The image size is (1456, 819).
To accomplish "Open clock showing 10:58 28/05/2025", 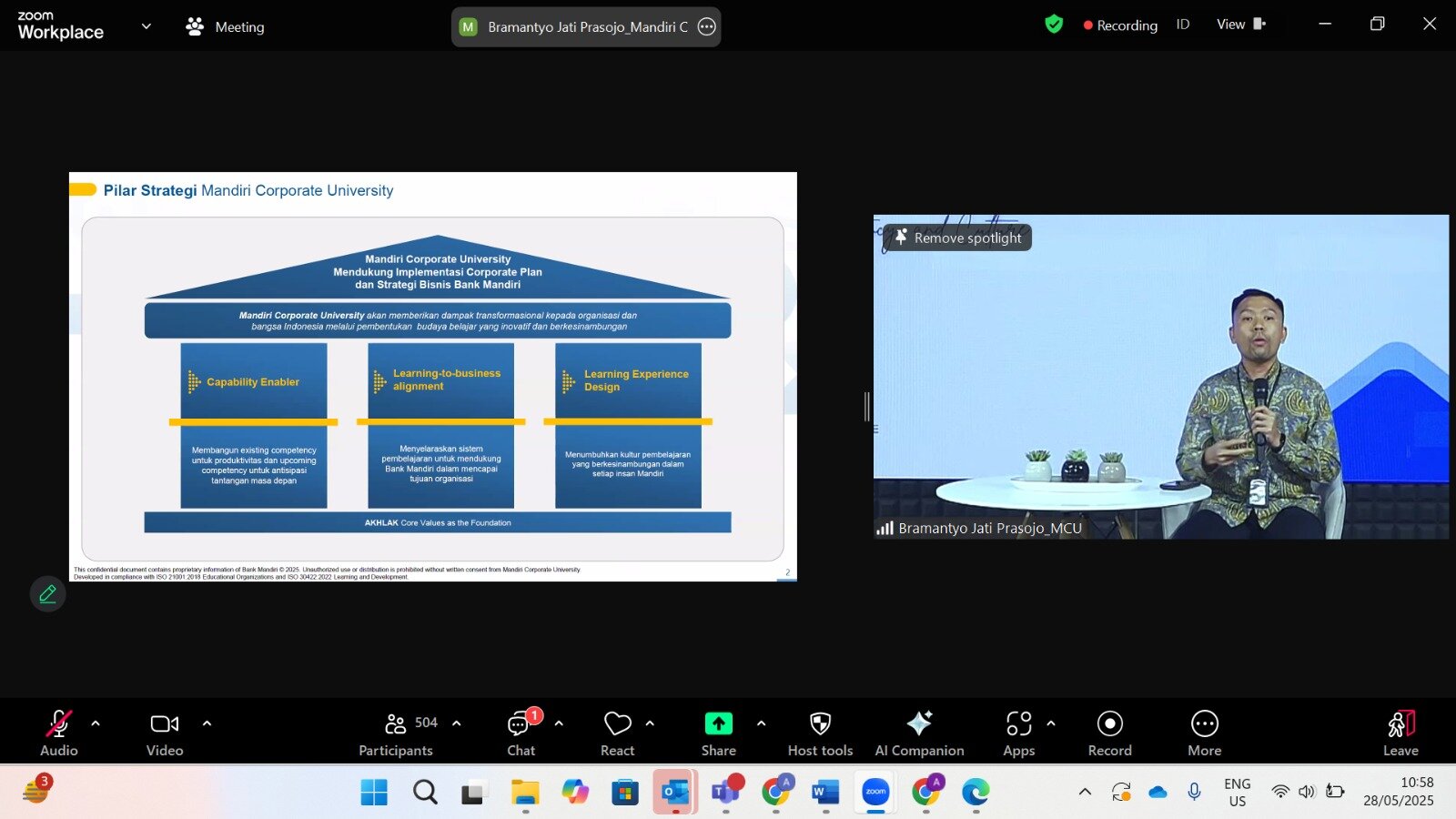I will pyautogui.click(x=1399, y=792).
